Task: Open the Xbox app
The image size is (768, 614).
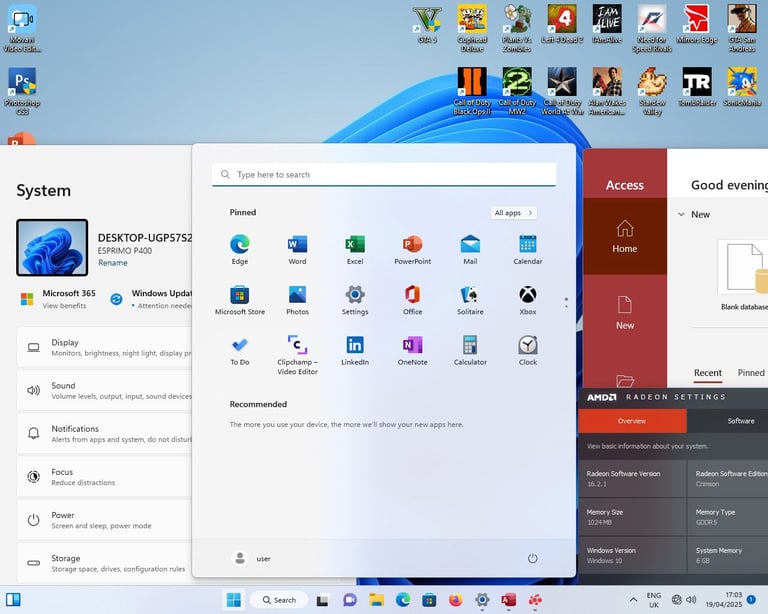Action: pyautogui.click(x=528, y=300)
